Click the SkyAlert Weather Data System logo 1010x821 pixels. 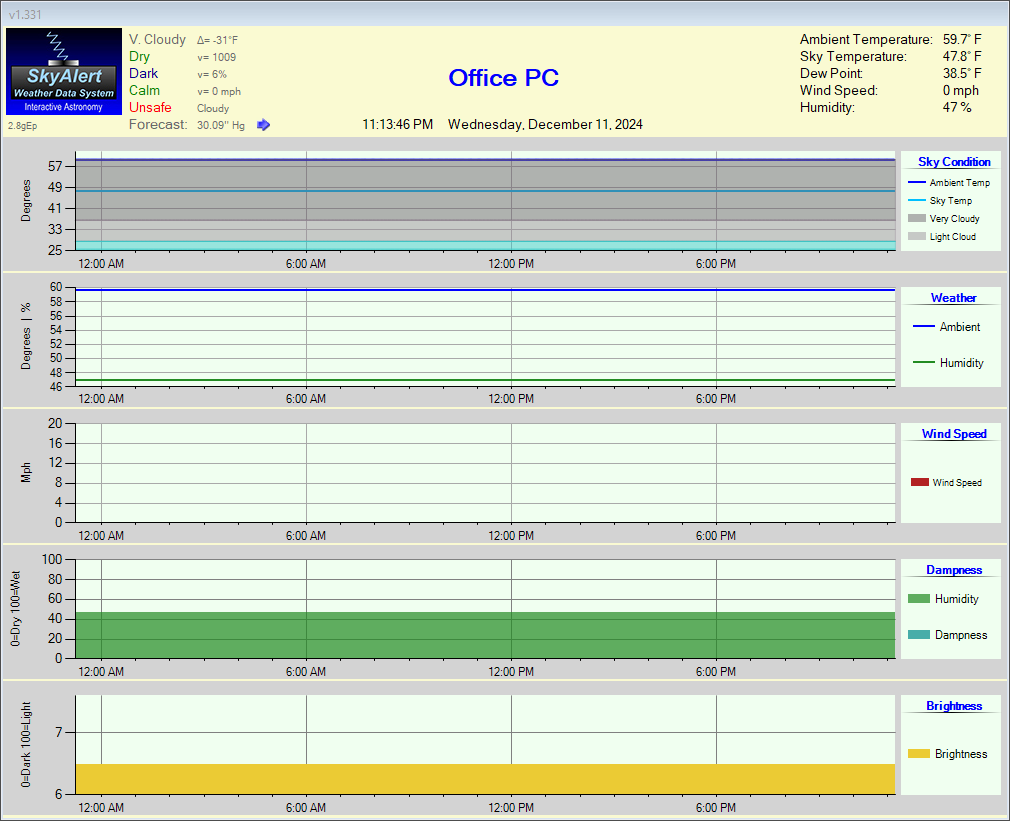point(64,71)
